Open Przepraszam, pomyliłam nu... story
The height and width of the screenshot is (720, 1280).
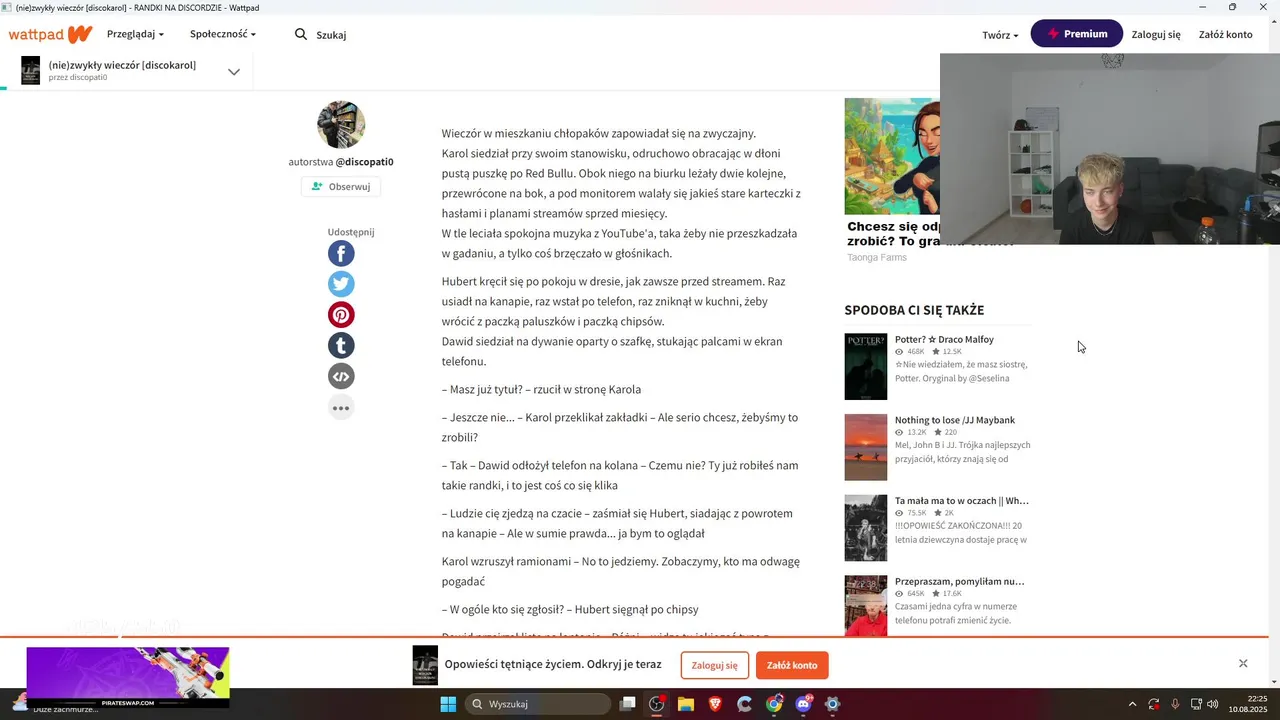959,581
